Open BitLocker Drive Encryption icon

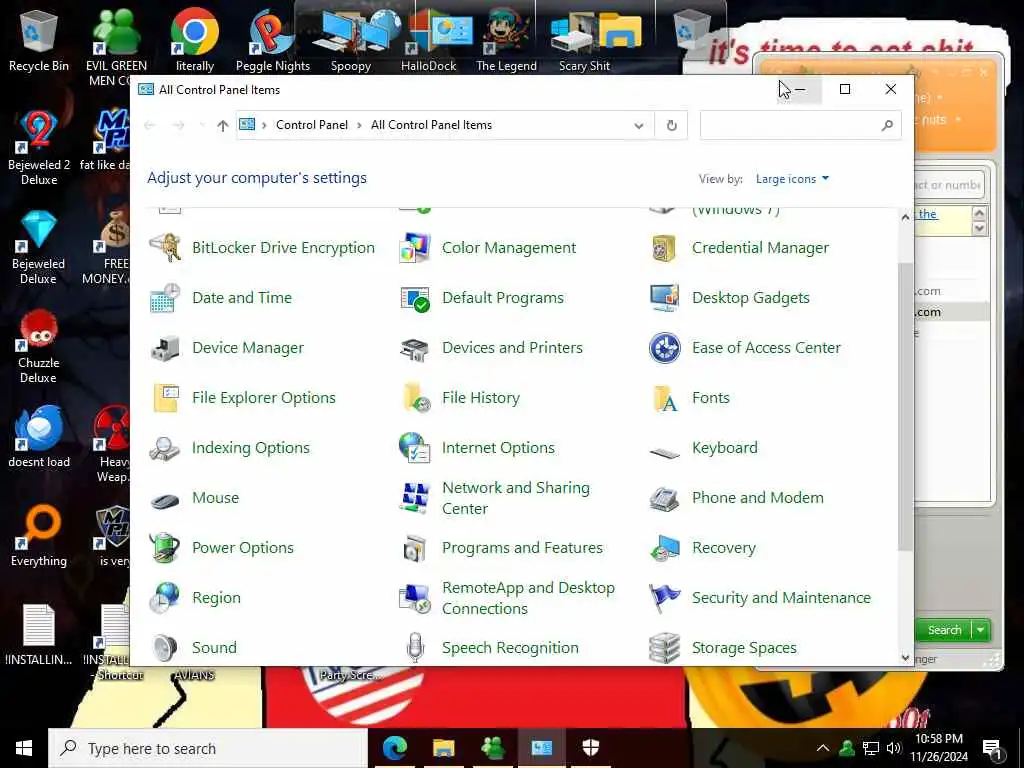165,248
